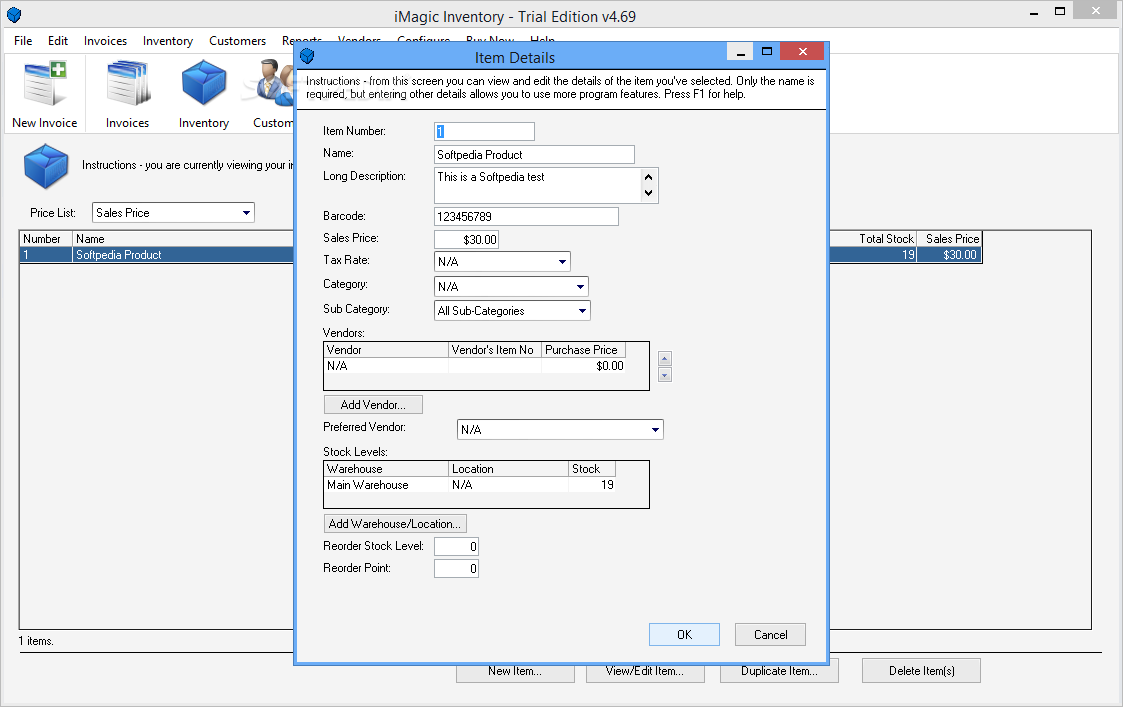Expand the Tax Rate dropdown
The width and height of the screenshot is (1123, 707).
pyautogui.click(x=562, y=261)
